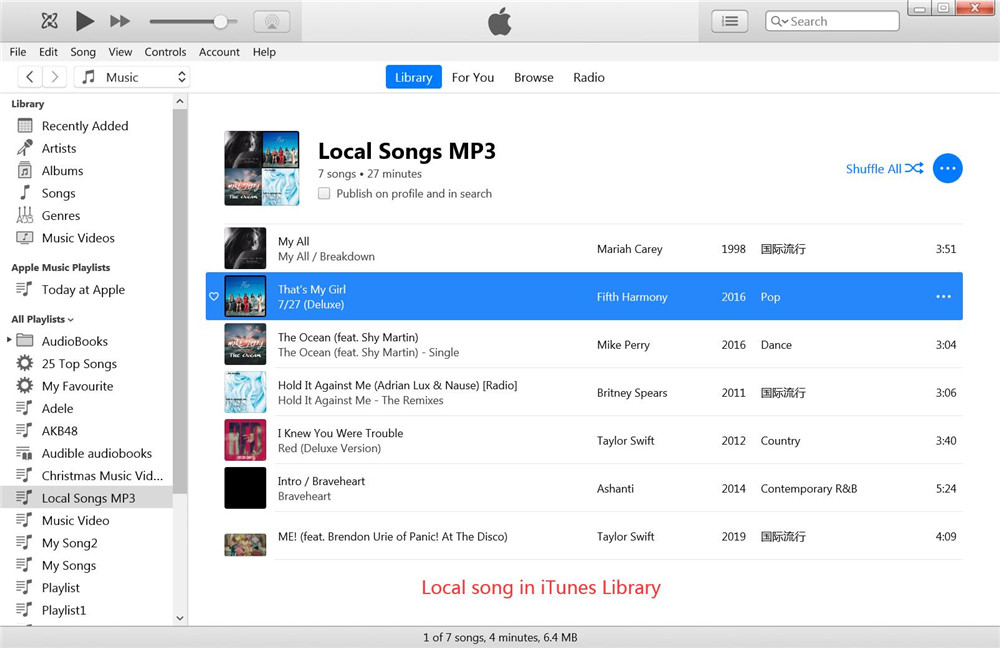Expand the AudioBooks folder
The height and width of the screenshot is (648, 1000).
9,340
